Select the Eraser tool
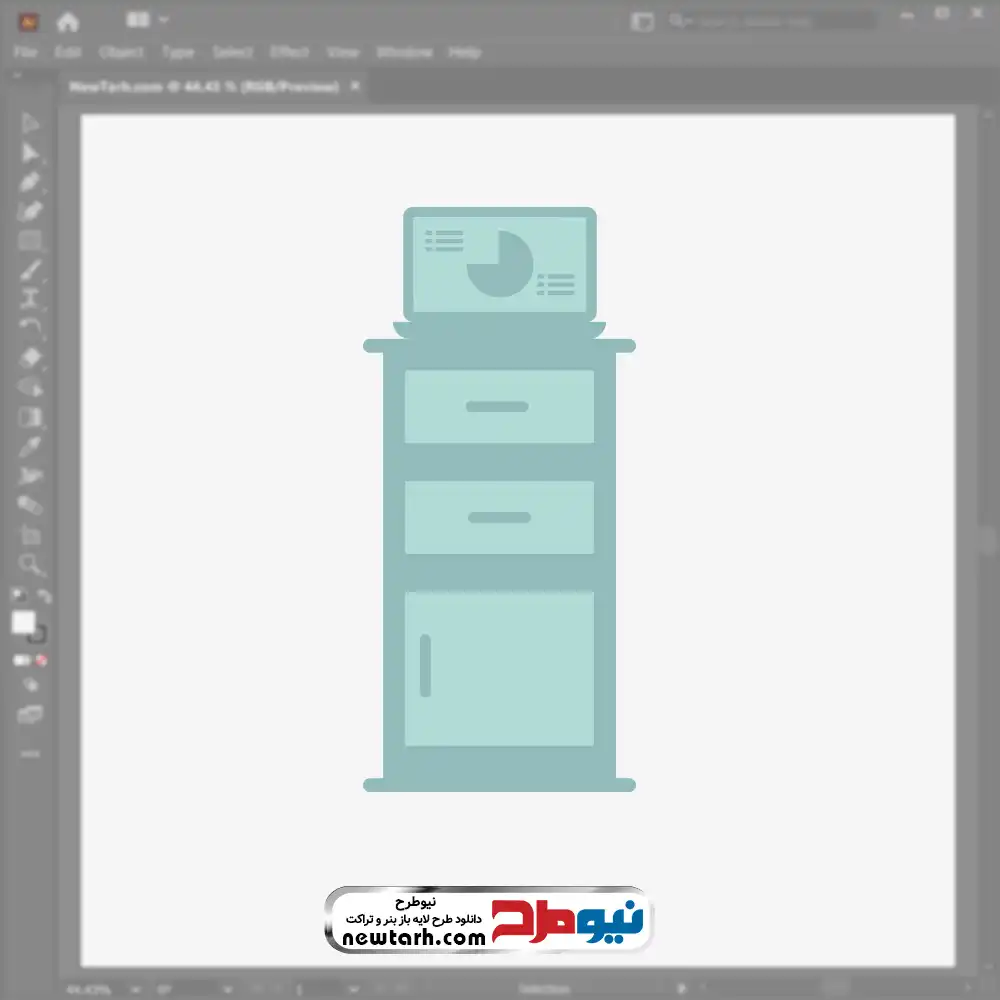 click(30, 358)
